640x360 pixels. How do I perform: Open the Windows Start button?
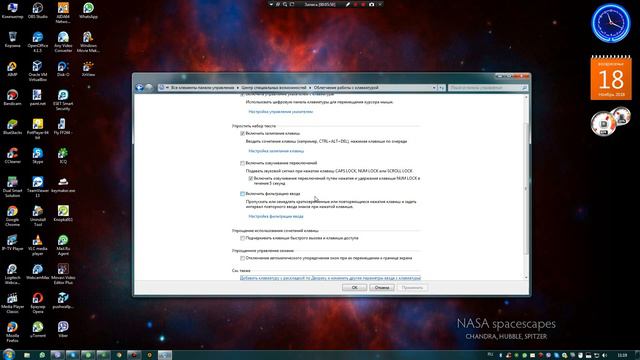coord(9,354)
